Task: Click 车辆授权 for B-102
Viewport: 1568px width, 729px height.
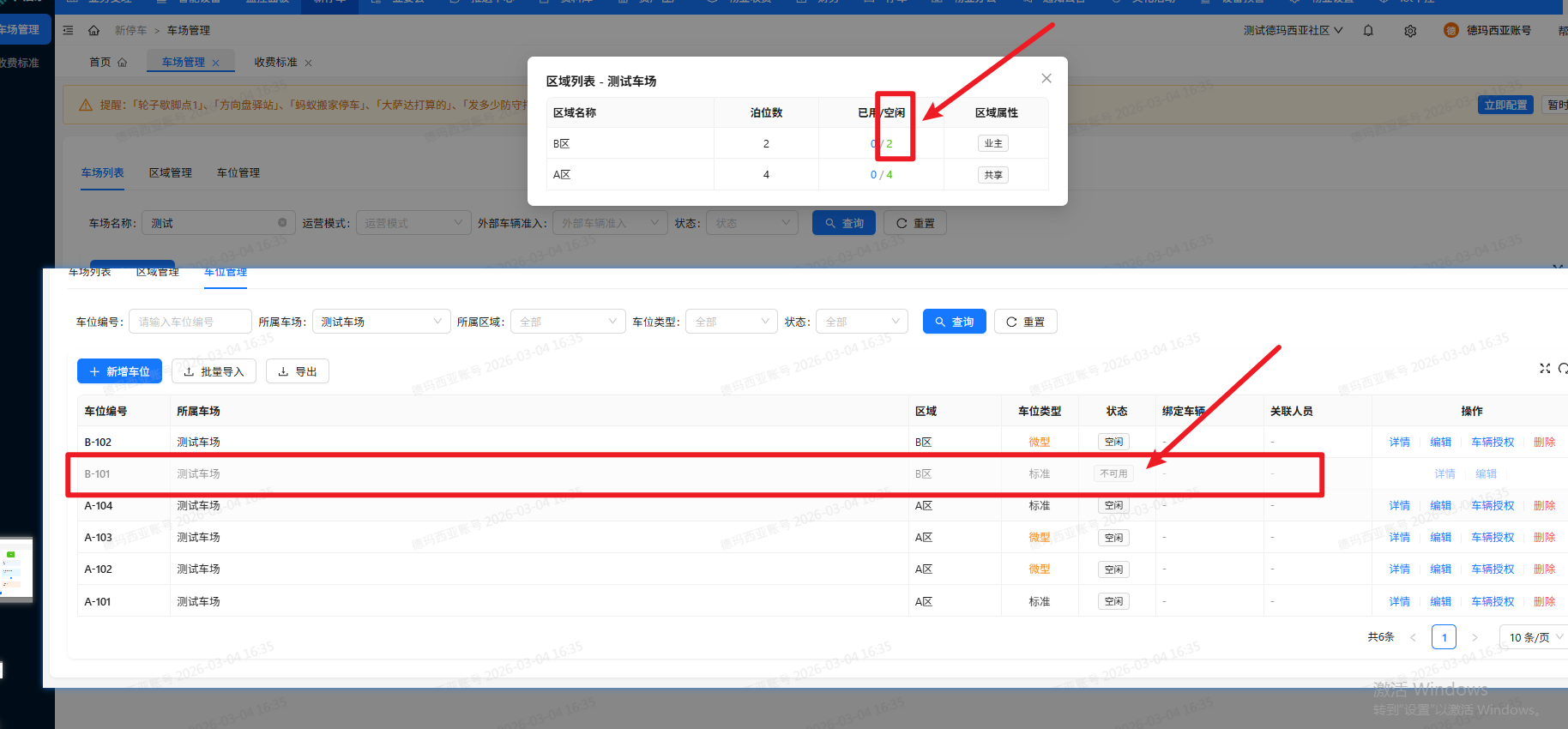Action: 1493,443
